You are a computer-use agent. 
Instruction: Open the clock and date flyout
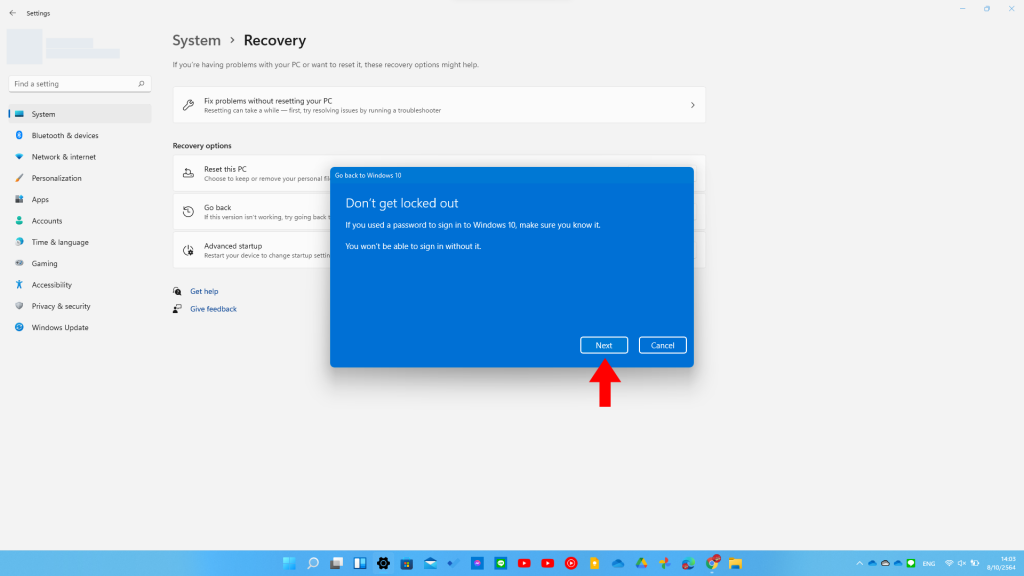coord(1001,563)
